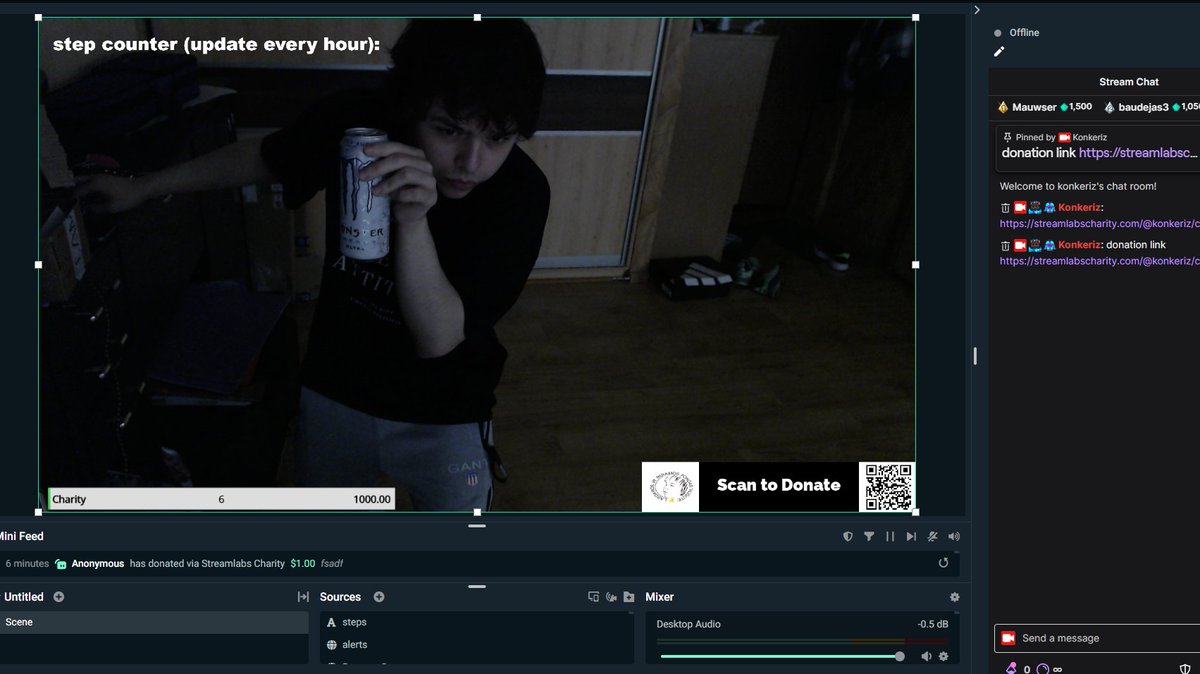Viewport: 1200px width, 674px height.
Task: Click the Stream Chat header
Action: (x=1129, y=82)
